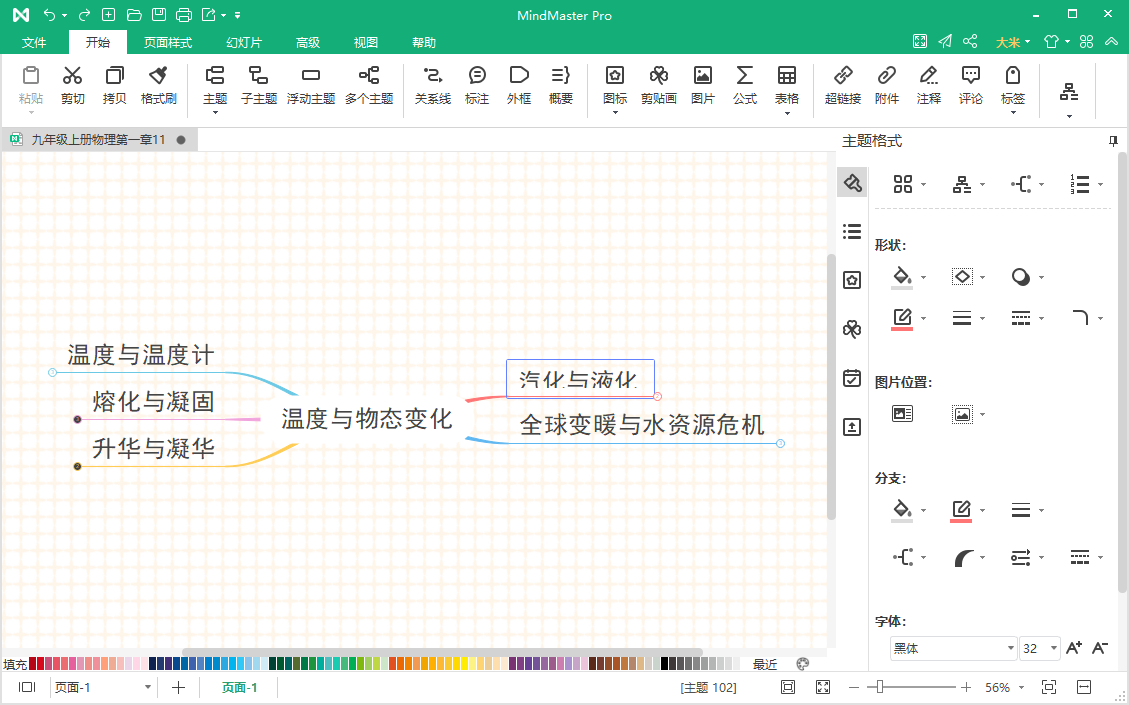Click the Share icon in top right

[970, 41]
